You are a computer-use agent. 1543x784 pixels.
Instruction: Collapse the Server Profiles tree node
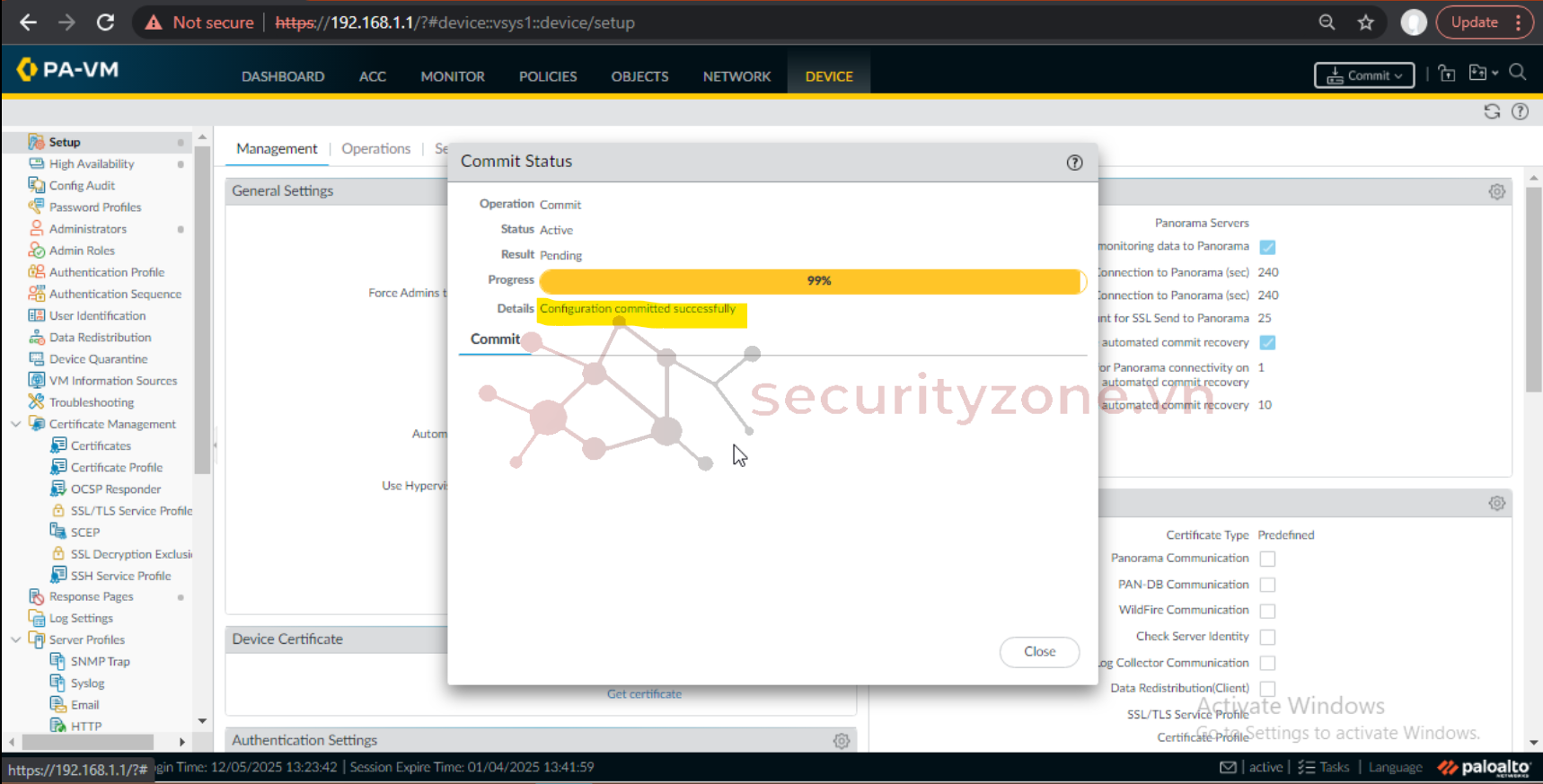(x=15, y=639)
